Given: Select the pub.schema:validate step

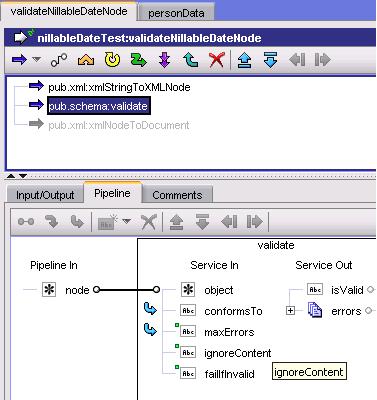Looking at the screenshot, I should [x=98, y=106].
